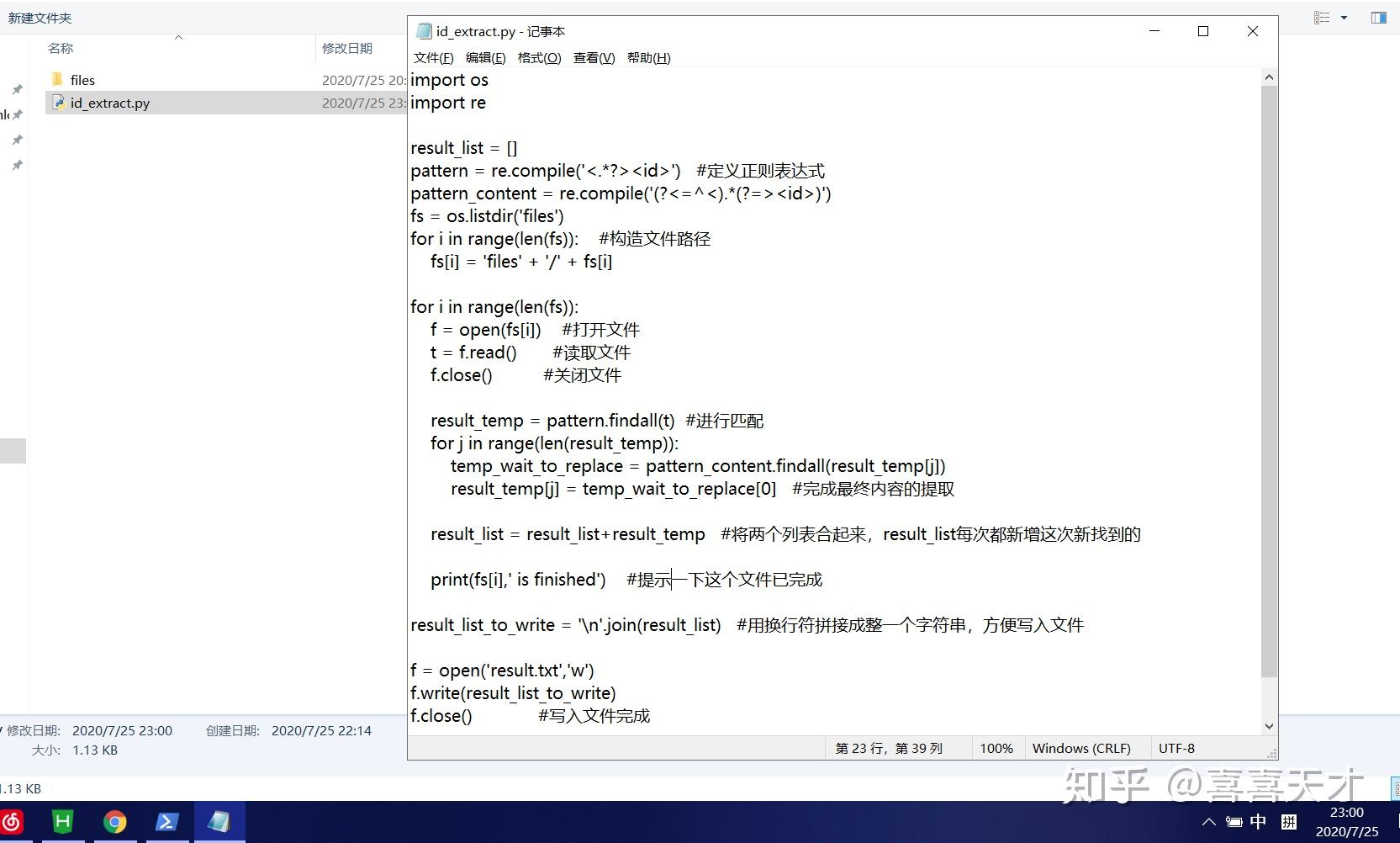The image size is (1400, 843).
Task: Click the line 'import os' in Notepad
Action: tap(449, 80)
